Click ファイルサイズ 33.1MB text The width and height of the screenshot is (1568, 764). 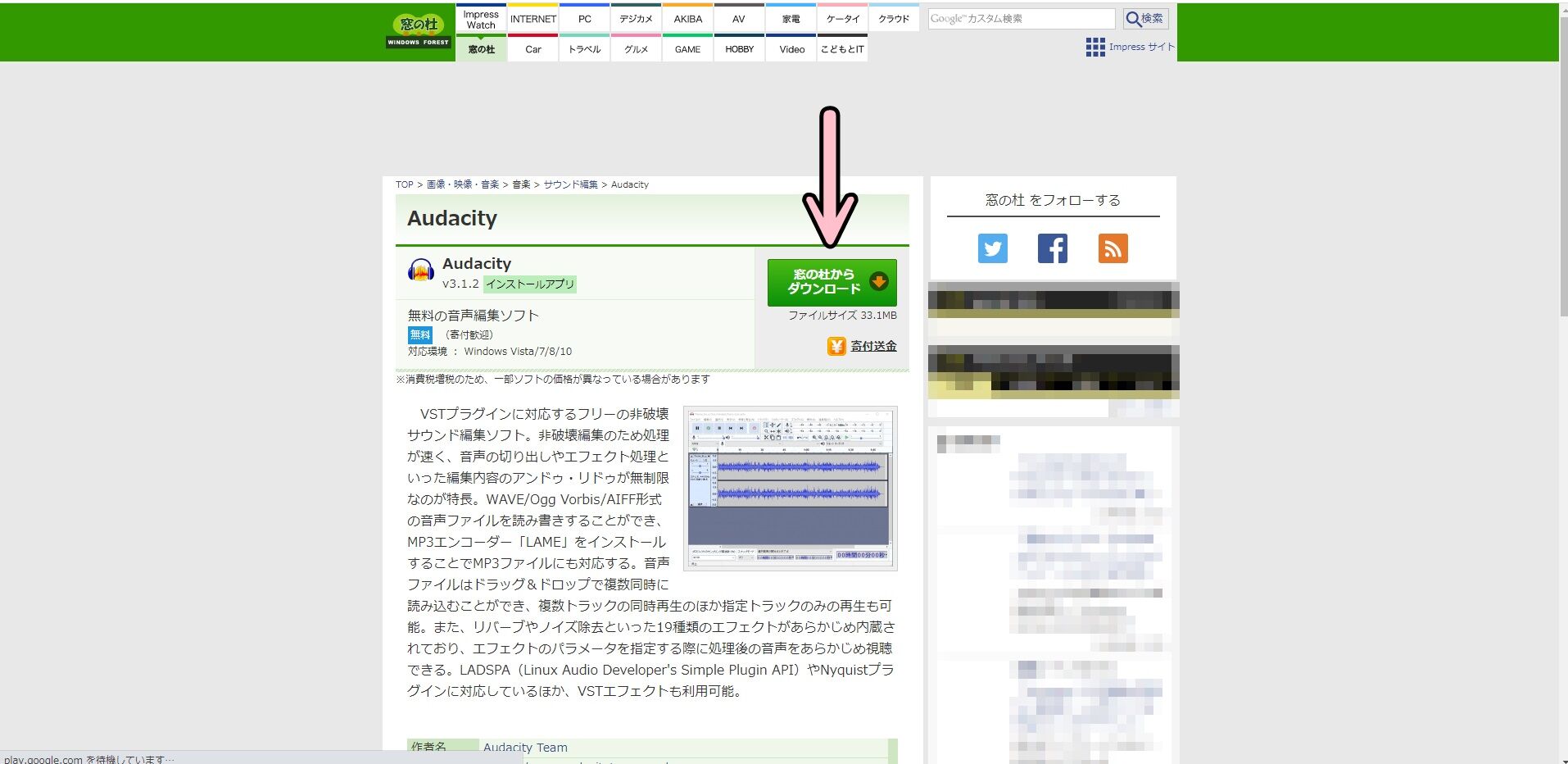[x=842, y=316]
